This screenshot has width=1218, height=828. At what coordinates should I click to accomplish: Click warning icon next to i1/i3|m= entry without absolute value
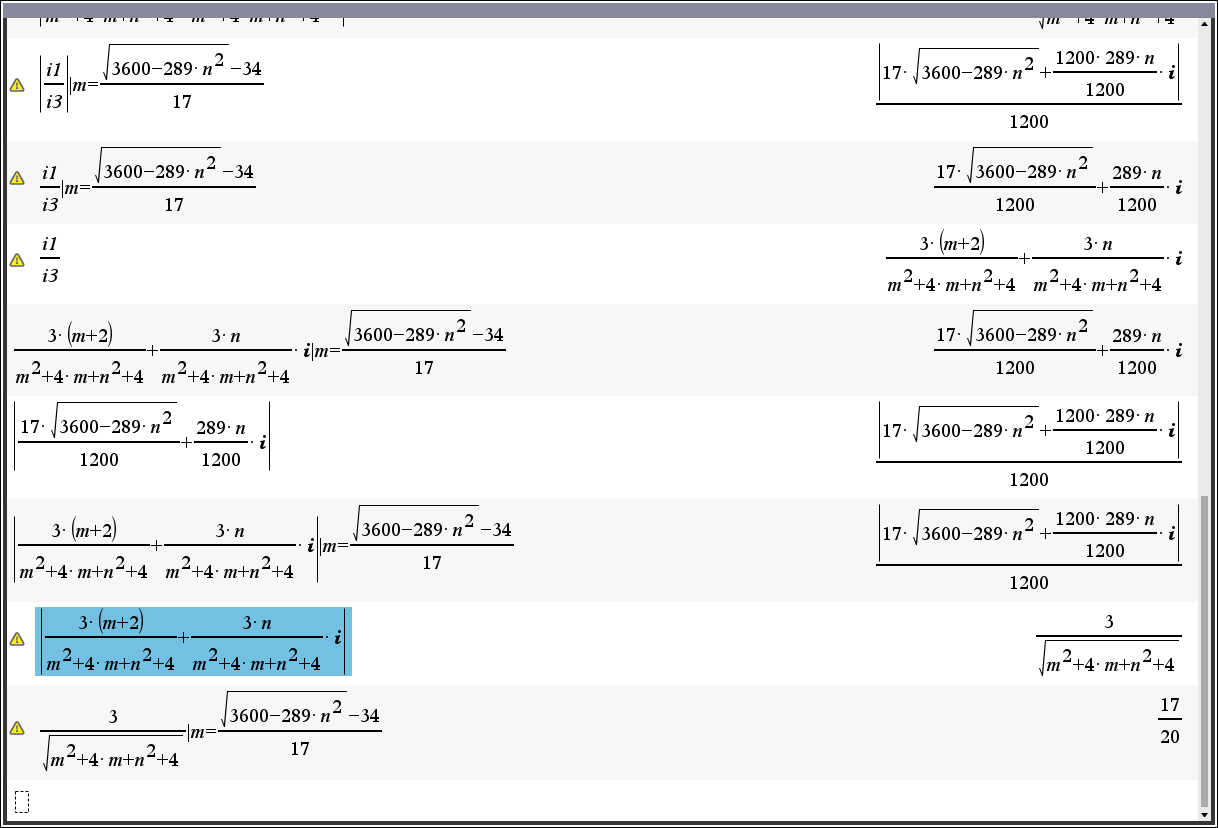[17, 178]
